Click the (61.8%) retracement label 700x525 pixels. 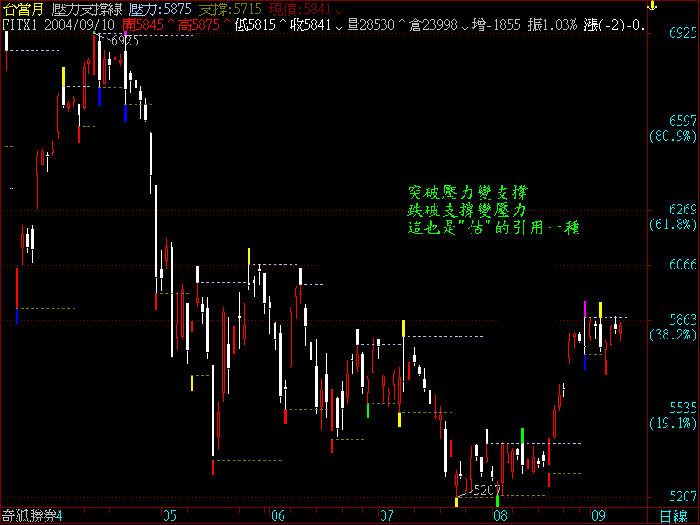click(x=673, y=224)
